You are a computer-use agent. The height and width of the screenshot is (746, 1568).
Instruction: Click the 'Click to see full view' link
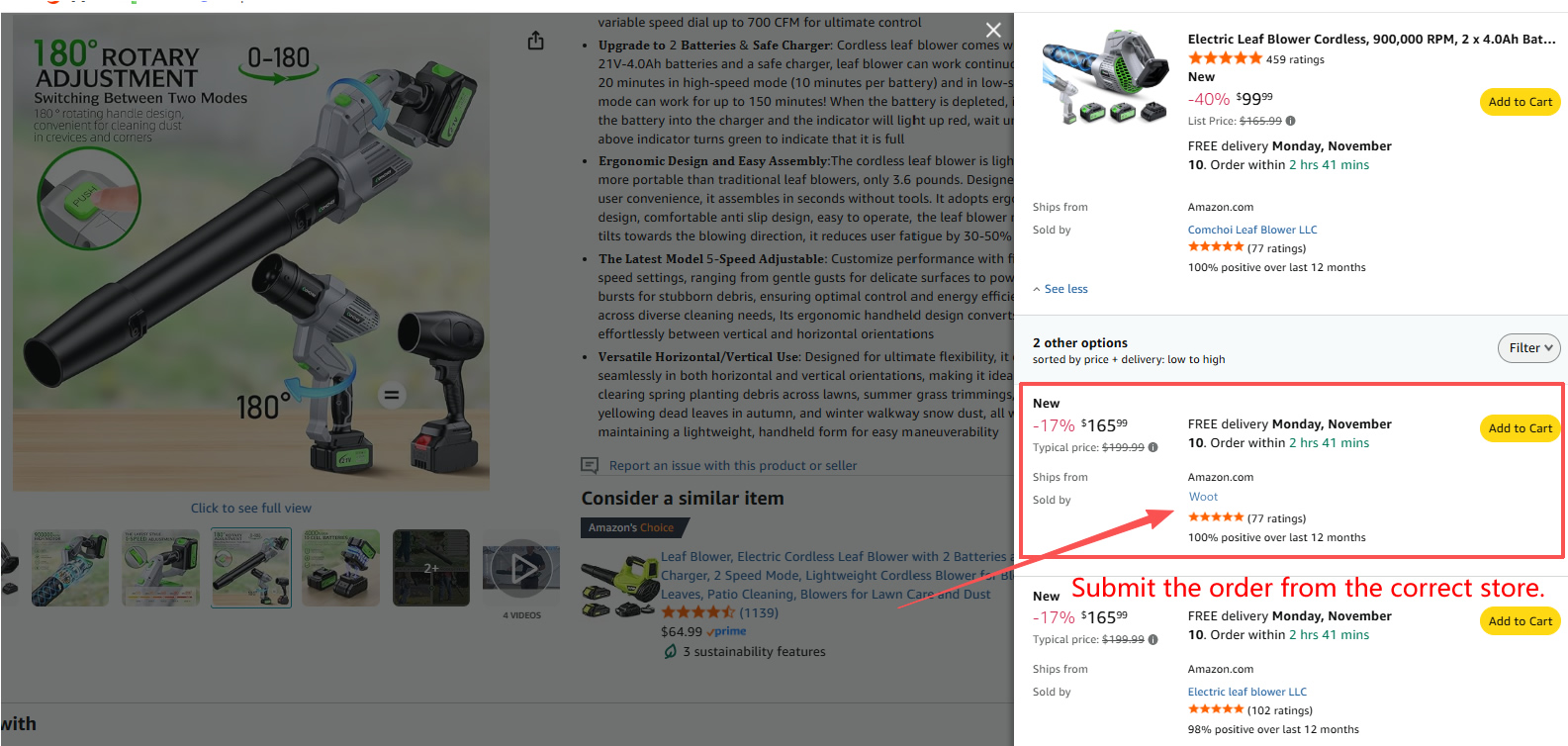pyautogui.click(x=250, y=509)
